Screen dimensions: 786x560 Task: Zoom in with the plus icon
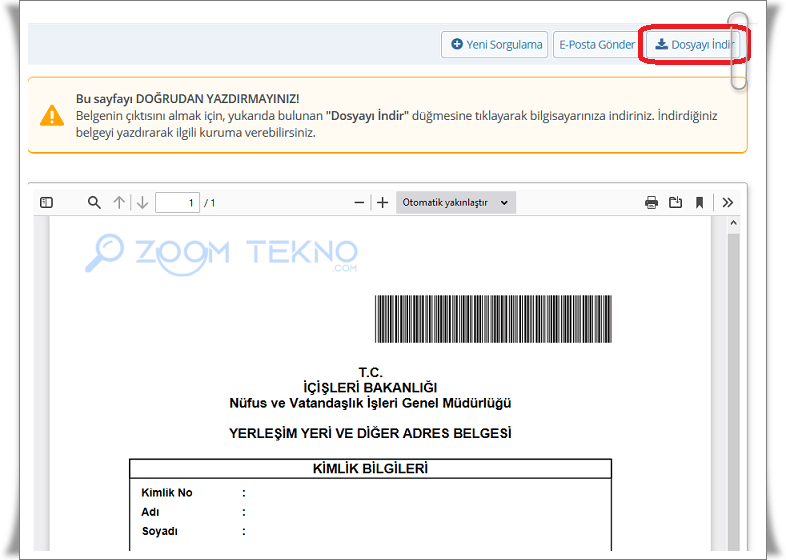(x=382, y=203)
